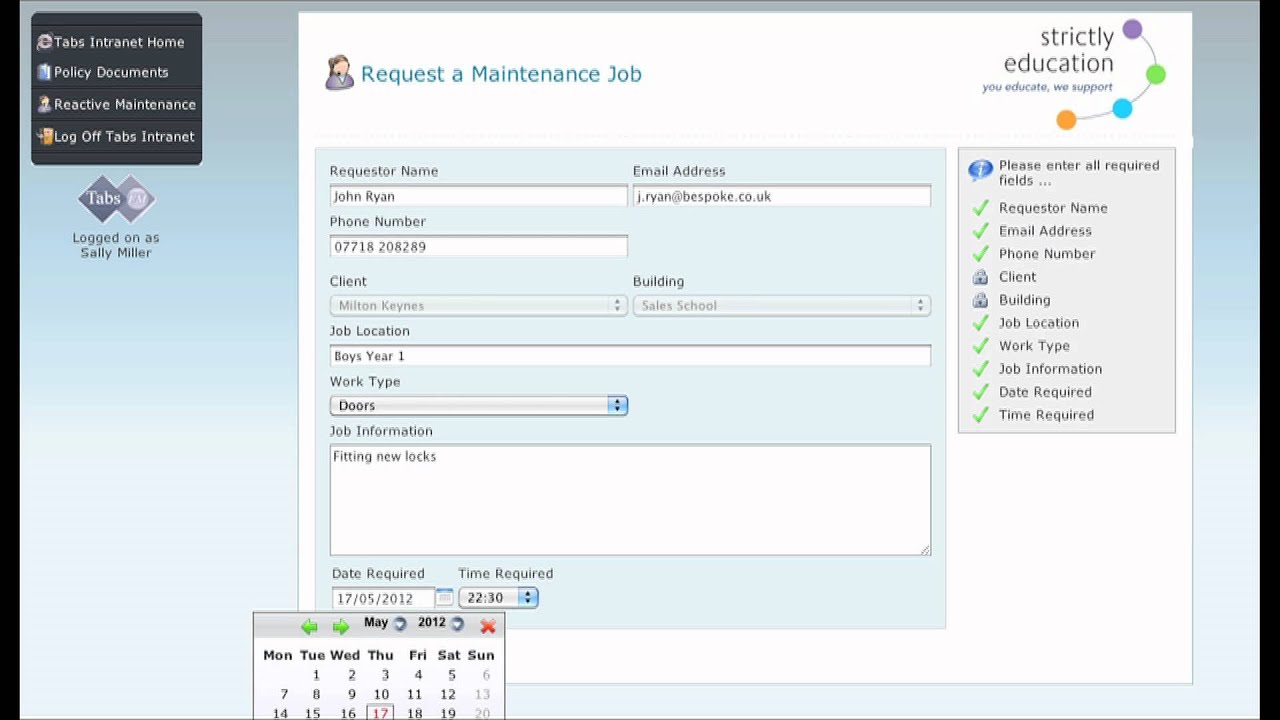Go to previous month in calendar
Screen dimensions: 1280x720
(309, 626)
